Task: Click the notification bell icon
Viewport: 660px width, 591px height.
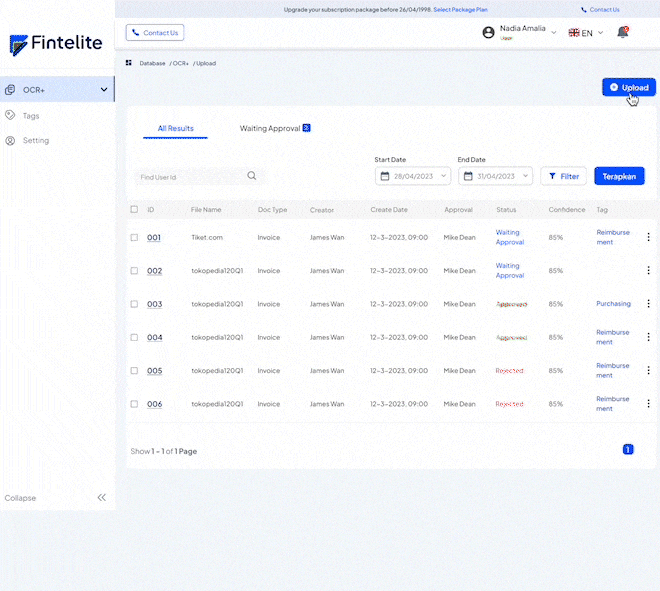Action: pyautogui.click(x=623, y=32)
